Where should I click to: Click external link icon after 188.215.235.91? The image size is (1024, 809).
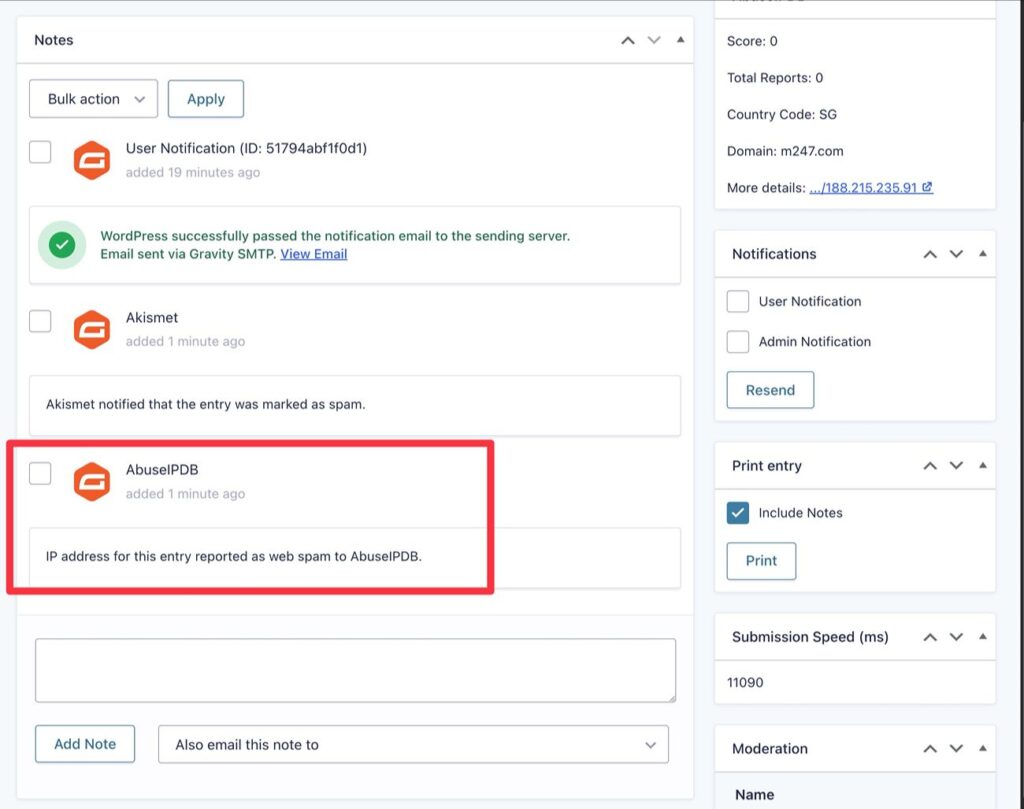point(927,187)
